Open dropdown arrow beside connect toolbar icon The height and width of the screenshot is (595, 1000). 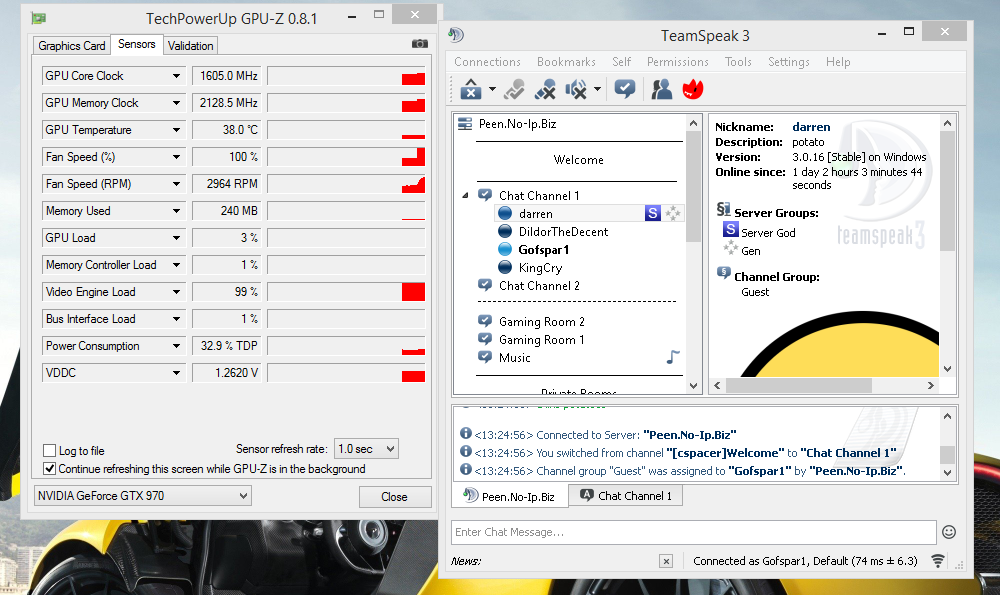(492, 89)
